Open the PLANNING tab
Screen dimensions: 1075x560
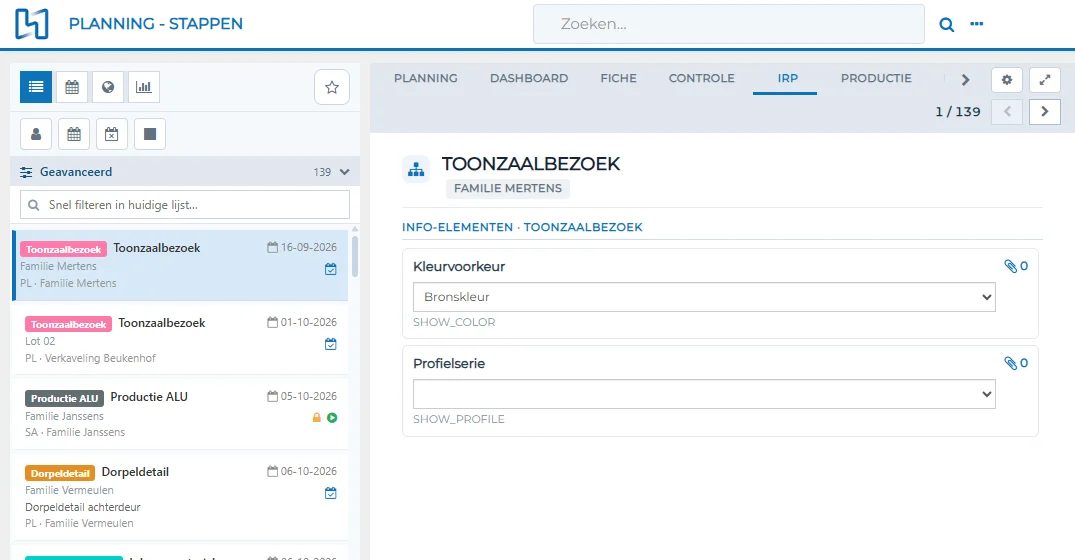coord(426,78)
